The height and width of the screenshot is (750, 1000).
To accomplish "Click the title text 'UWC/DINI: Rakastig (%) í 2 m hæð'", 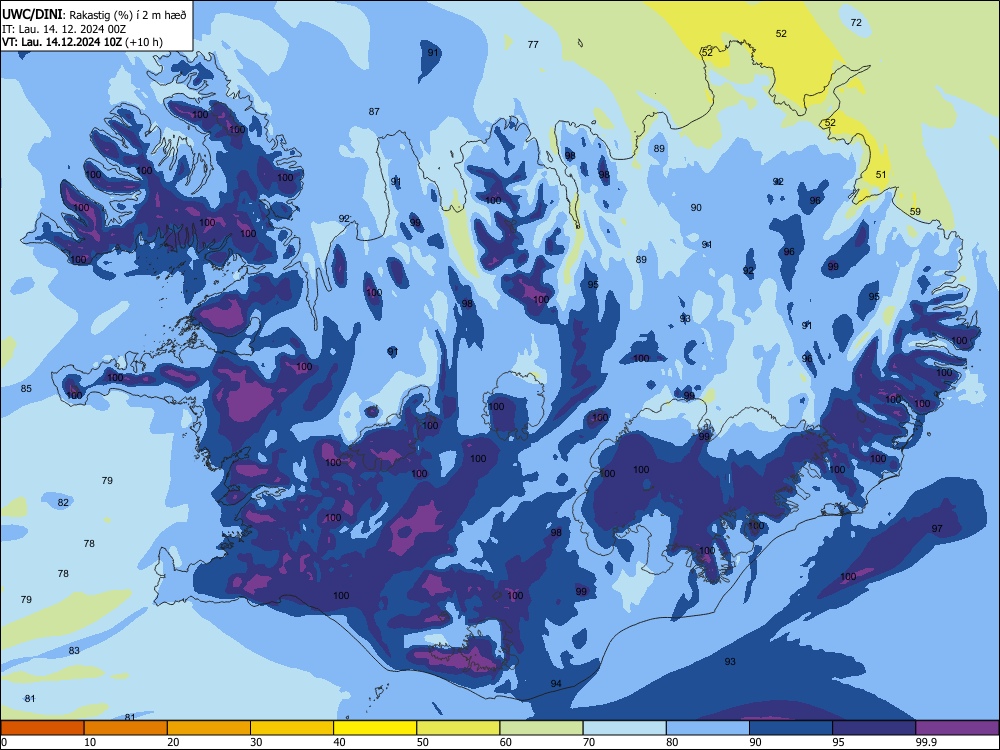I will pyautogui.click(x=94, y=15).
